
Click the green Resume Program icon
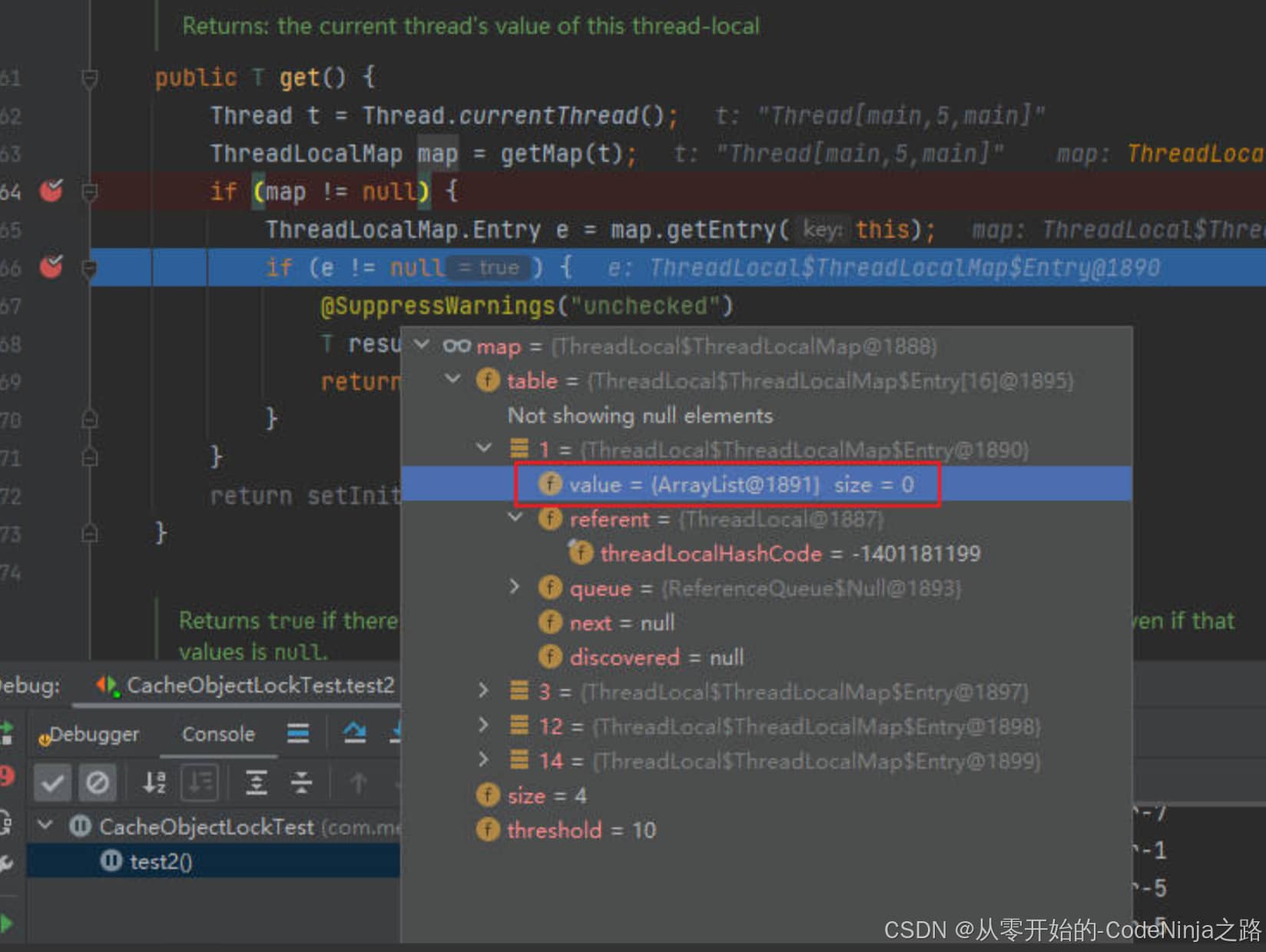pos(6,923)
